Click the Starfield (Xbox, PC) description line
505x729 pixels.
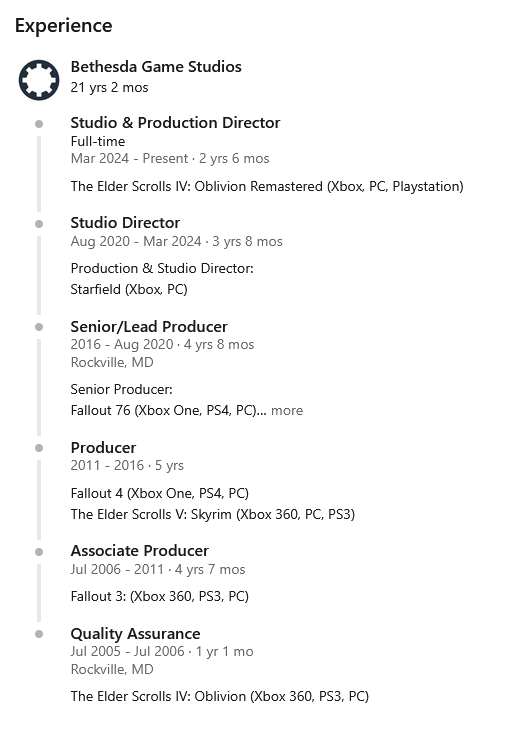tap(129, 289)
